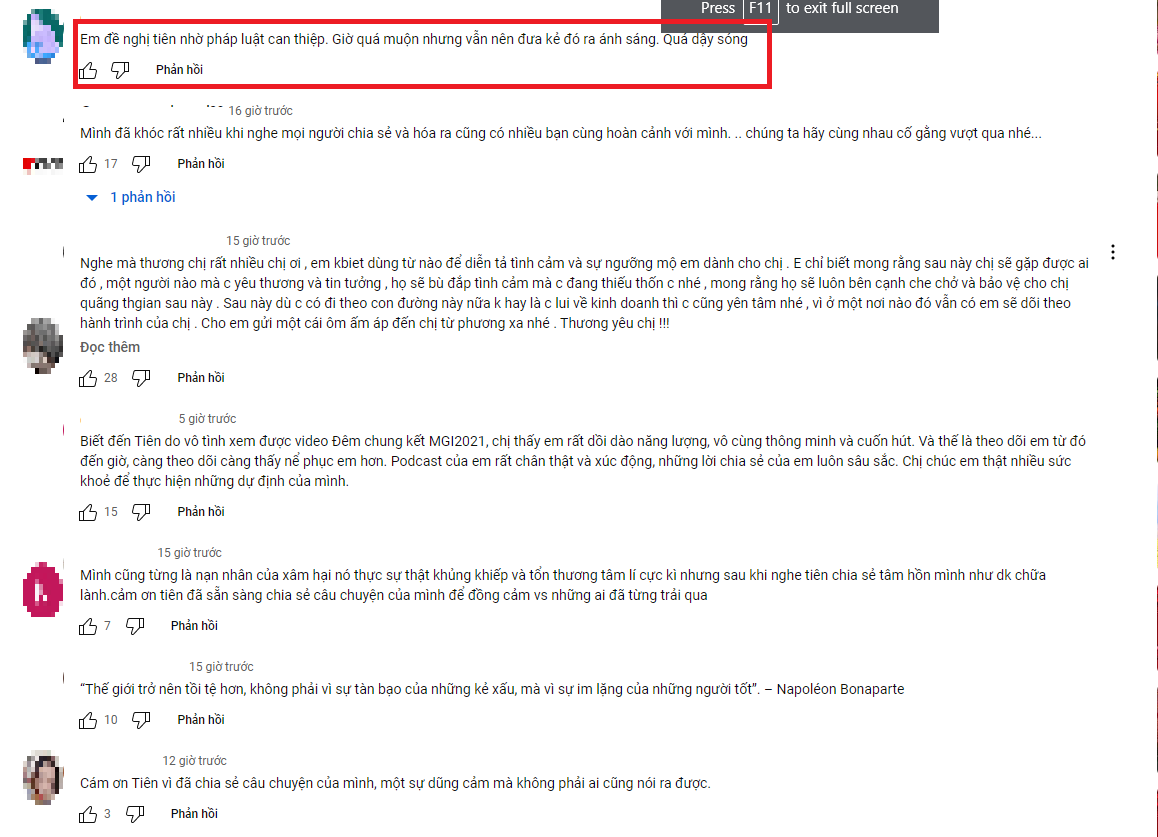This screenshot has height=837, width=1158.
Task: Dislike the comment with 17 likes
Action: point(141,164)
